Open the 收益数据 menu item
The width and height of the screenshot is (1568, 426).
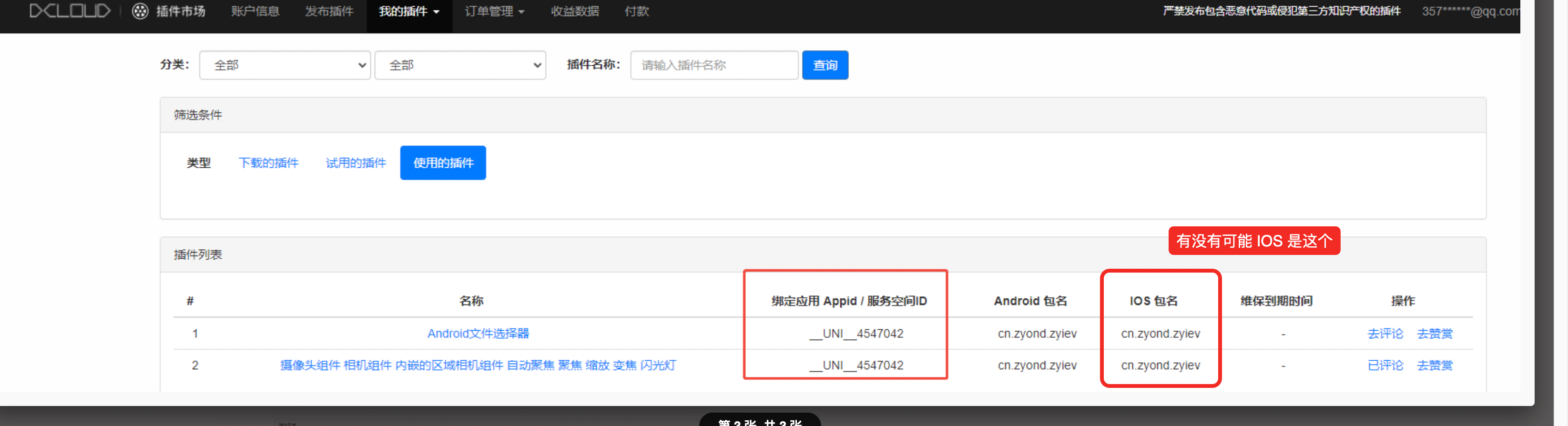(x=575, y=11)
